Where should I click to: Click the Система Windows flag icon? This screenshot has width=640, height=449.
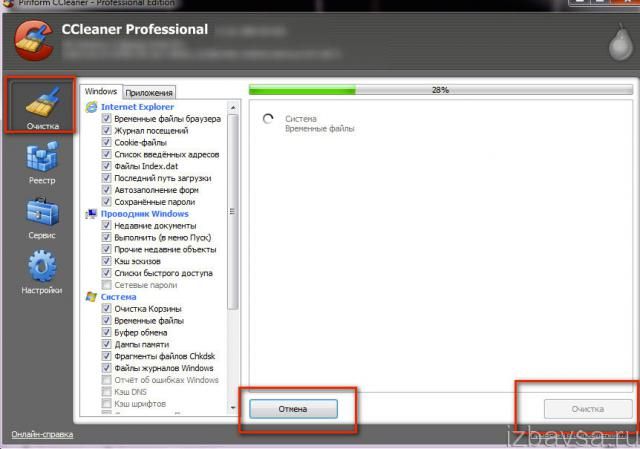[x=91, y=297]
